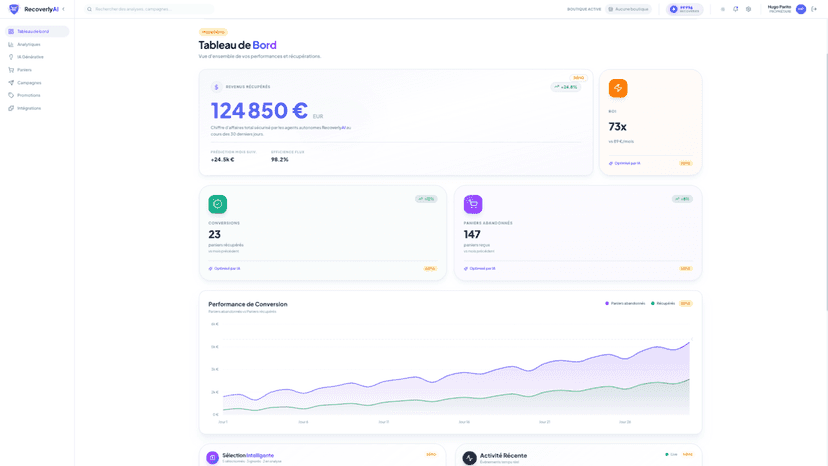Open Tableau de bord in the sidebar

click(x=37, y=32)
